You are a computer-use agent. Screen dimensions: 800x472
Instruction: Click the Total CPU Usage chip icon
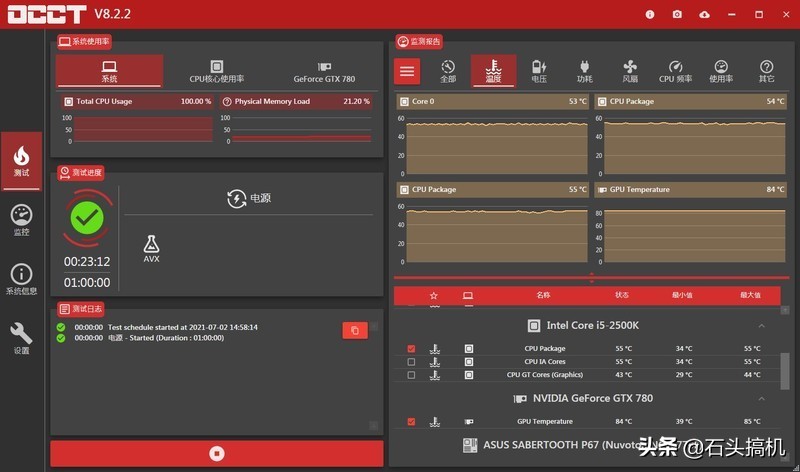click(x=68, y=102)
